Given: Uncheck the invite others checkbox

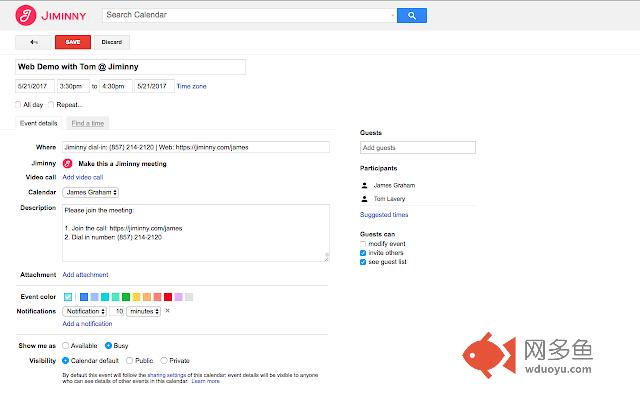Looking at the screenshot, I should (x=364, y=253).
